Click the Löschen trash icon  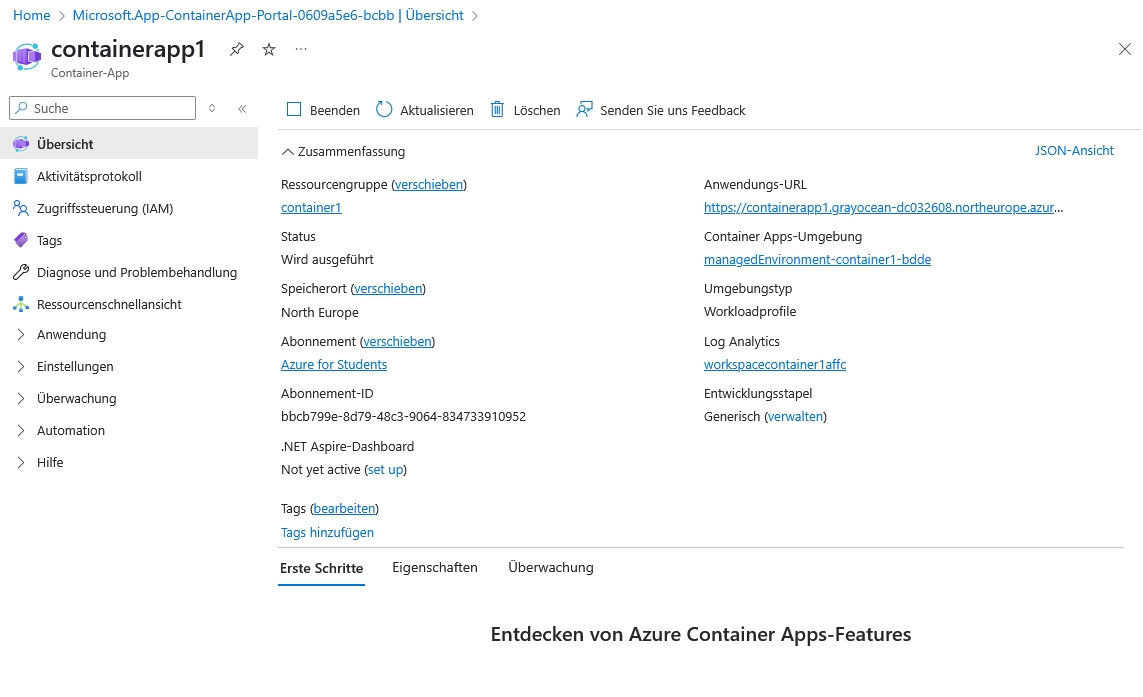497,110
